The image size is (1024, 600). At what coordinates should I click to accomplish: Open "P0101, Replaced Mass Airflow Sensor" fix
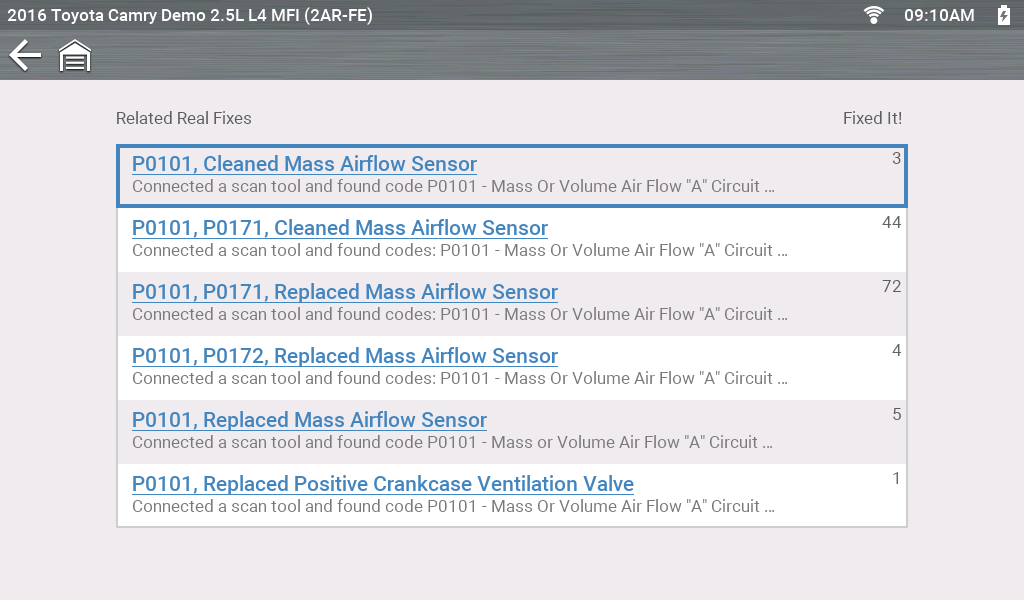[x=309, y=420]
